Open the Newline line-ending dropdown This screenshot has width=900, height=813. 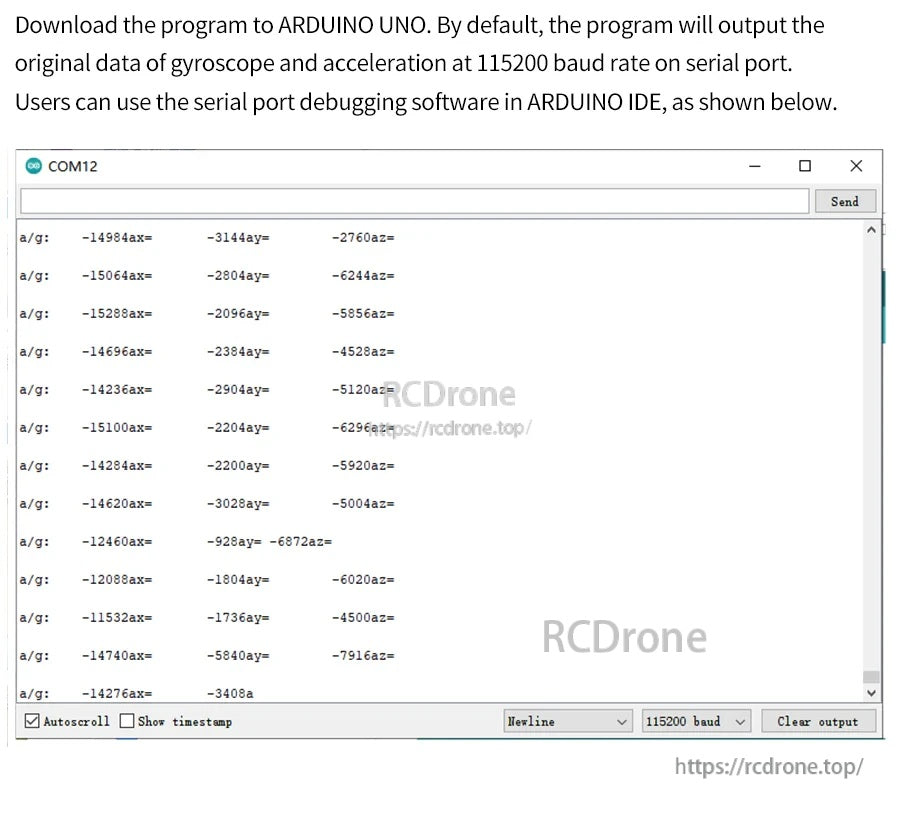tap(568, 721)
